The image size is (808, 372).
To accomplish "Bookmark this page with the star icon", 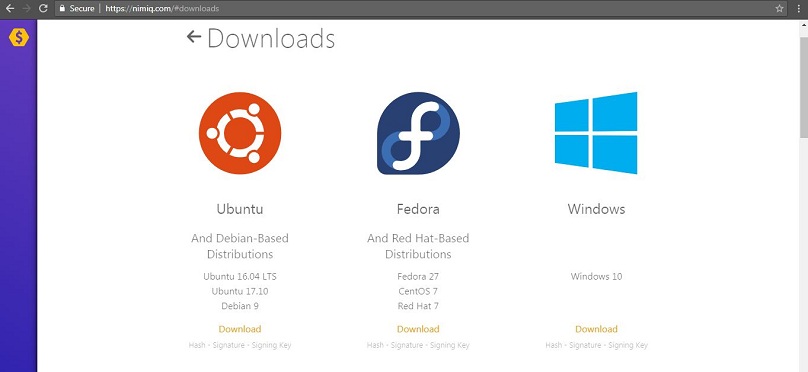I will 779,8.
